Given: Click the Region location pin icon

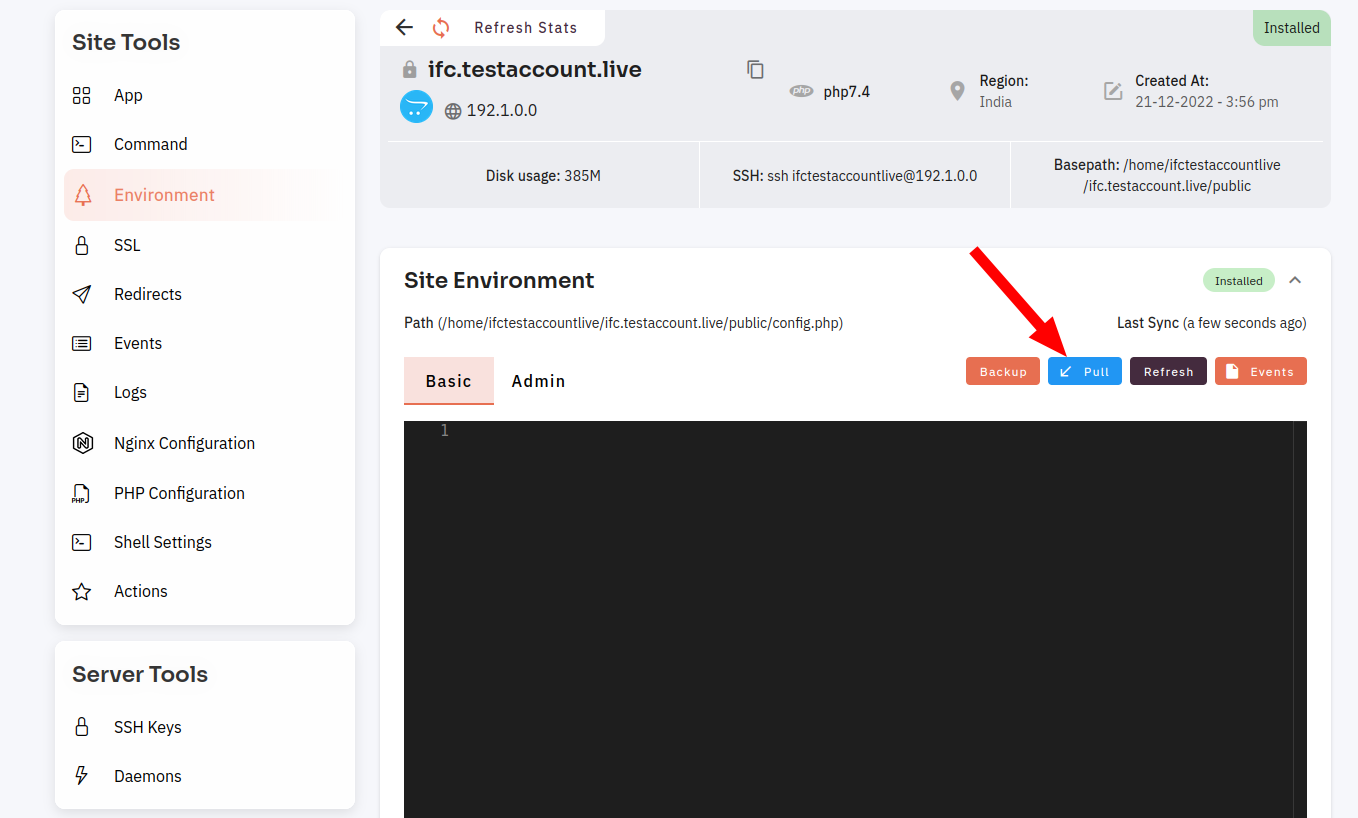Looking at the screenshot, I should (958, 91).
